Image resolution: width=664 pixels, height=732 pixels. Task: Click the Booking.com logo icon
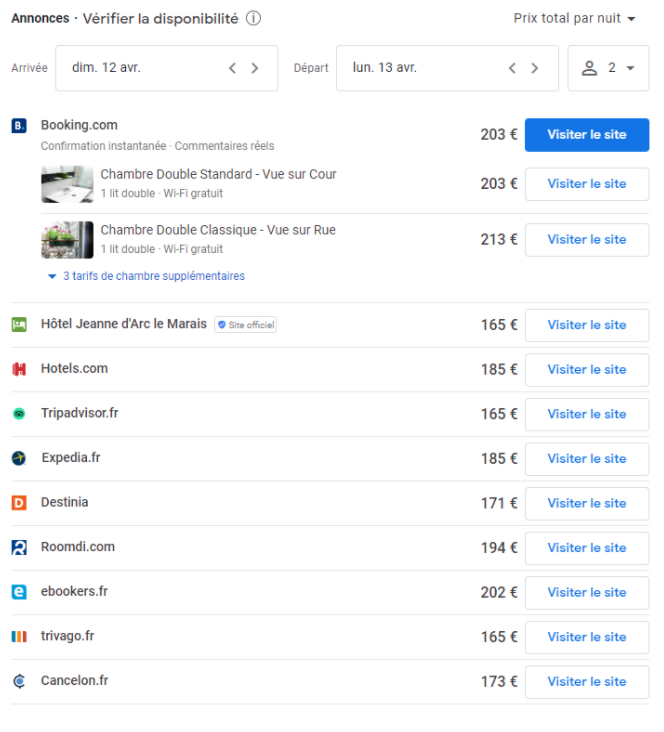click(x=19, y=126)
